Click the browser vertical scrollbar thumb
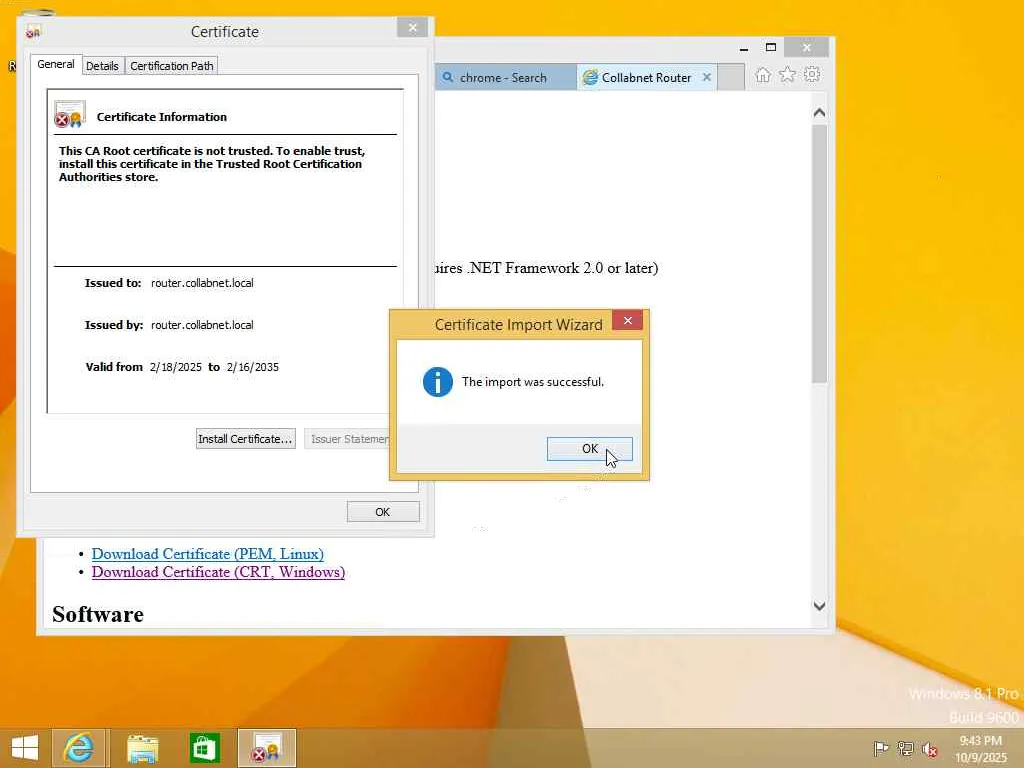The height and width of the screenshot is (768, 1024). pos(820,254)
